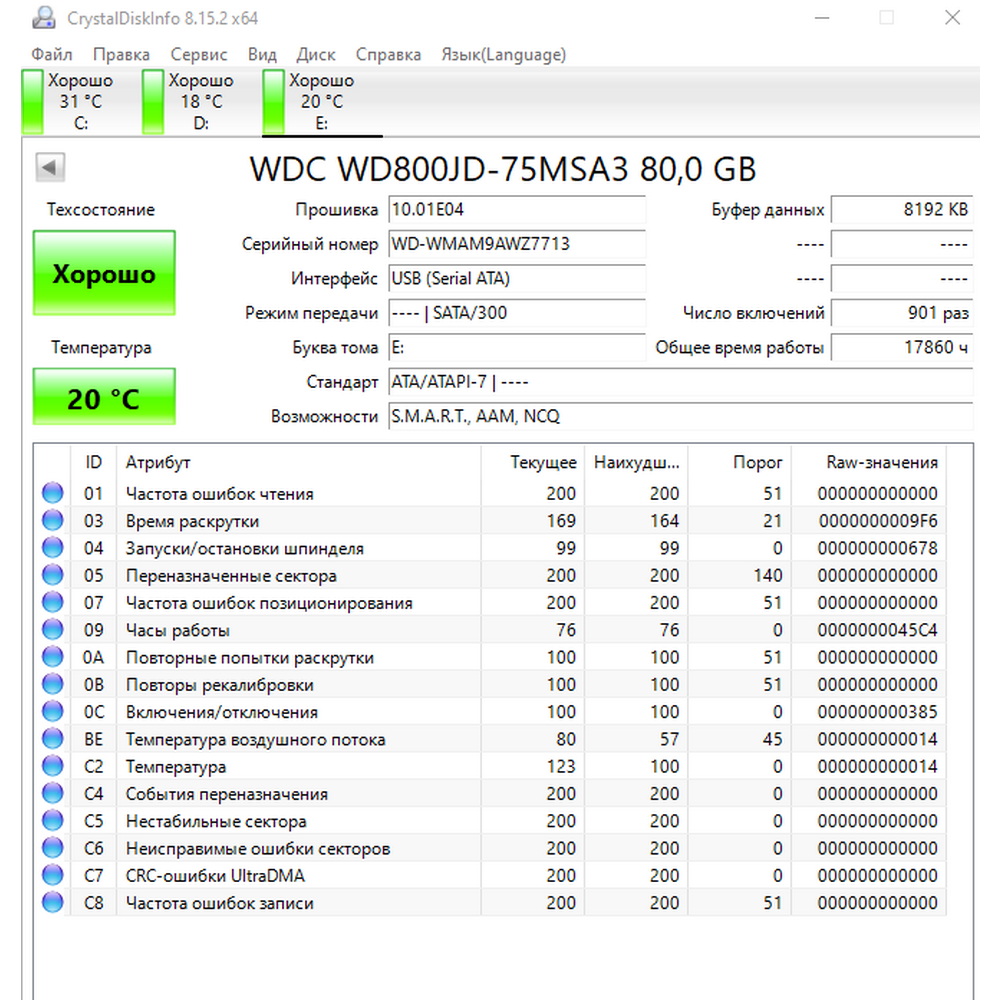Click status orb for attribute 04 row
Image resolution: width=1000 pixels, height=1000 pixels.
click(53, 548)
